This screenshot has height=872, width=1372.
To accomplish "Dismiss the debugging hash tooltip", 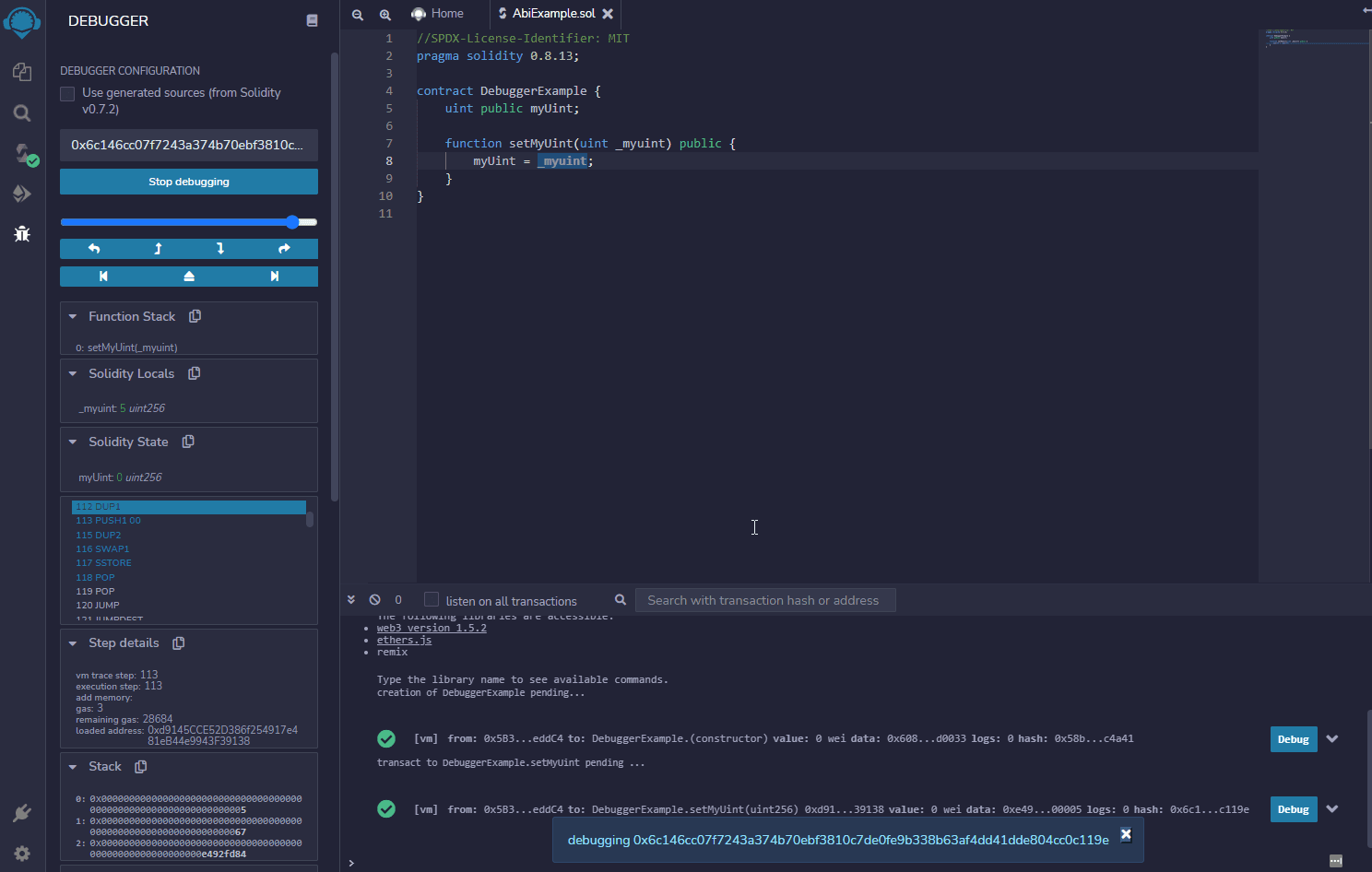I will point(1126,833).
